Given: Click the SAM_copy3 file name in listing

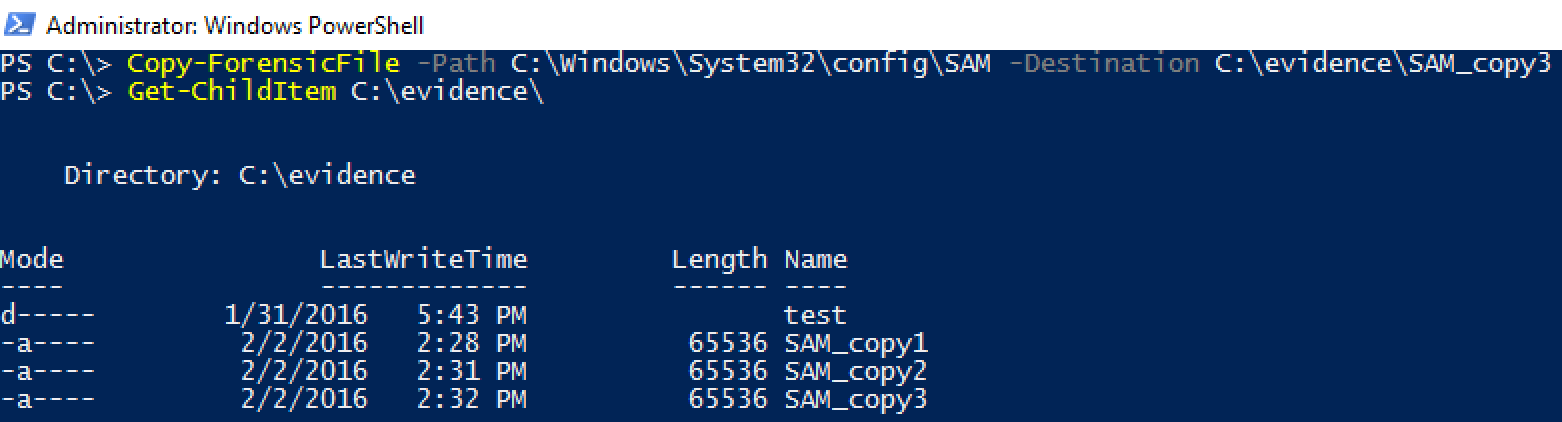Looking at the screenshot, I should tap(856, 400).
